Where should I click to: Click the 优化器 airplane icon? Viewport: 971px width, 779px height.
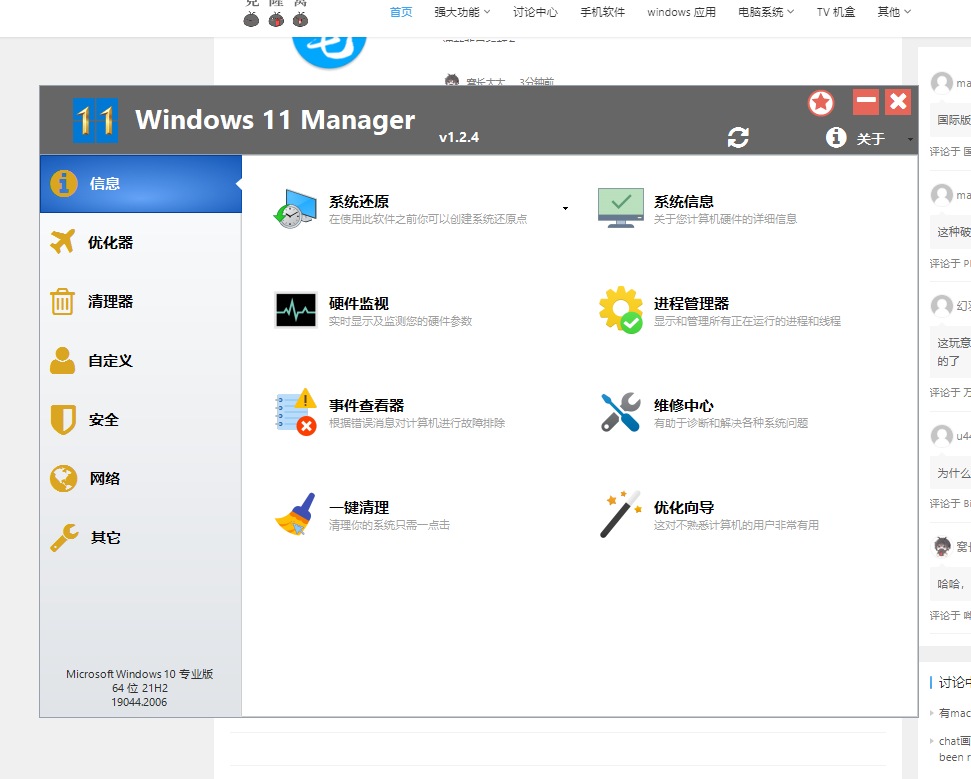(63, 242)
